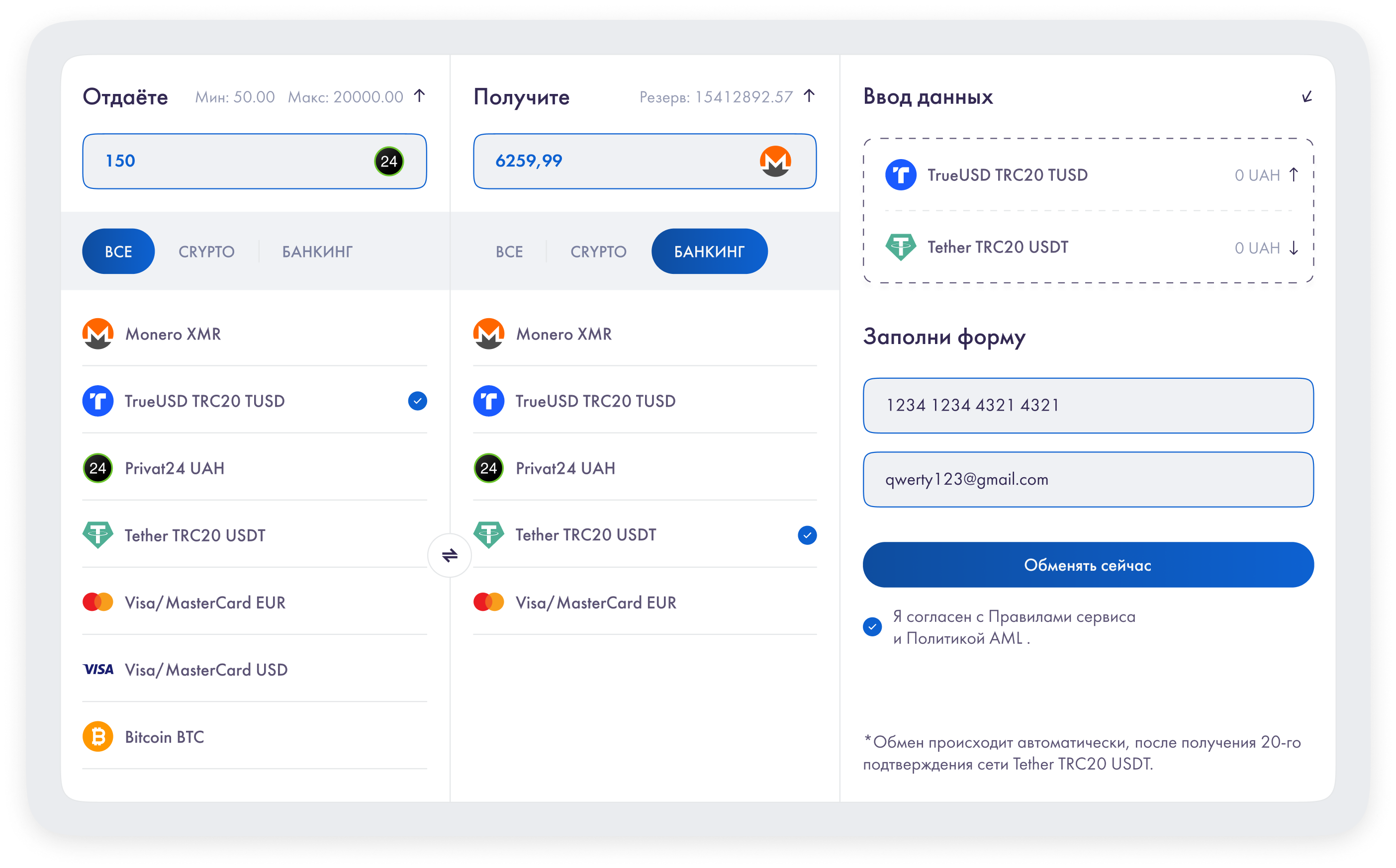This screenshot has height=868, width=1396.
Task: Click TrueUSD icon in the data entry summary
Action: [901, 175]
